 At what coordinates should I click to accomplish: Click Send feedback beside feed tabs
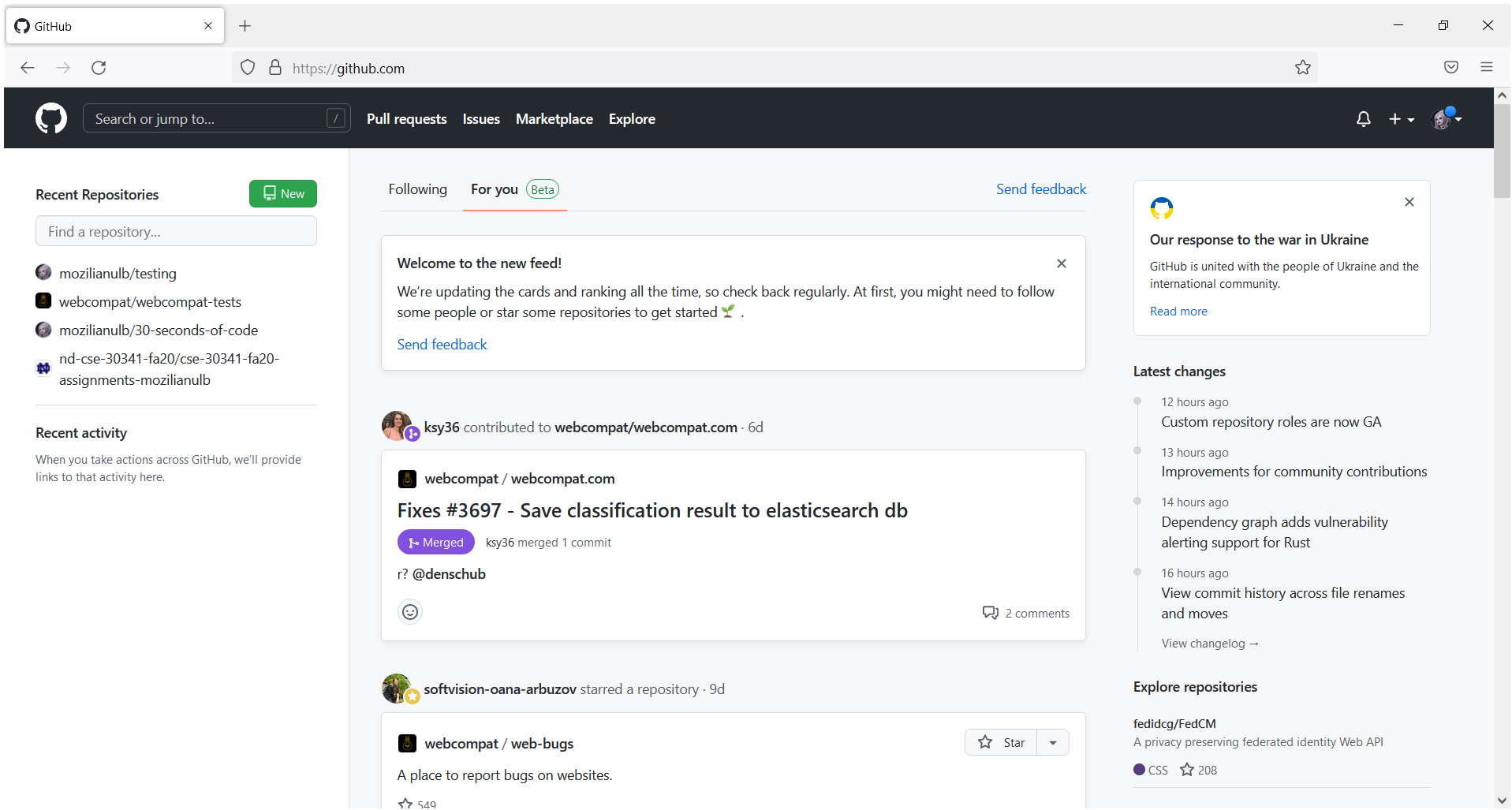(x=1041, y=189)
